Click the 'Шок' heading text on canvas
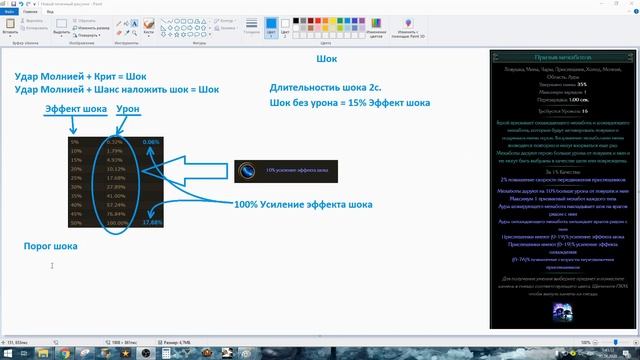Screen dimensions: 640x360 327,59
